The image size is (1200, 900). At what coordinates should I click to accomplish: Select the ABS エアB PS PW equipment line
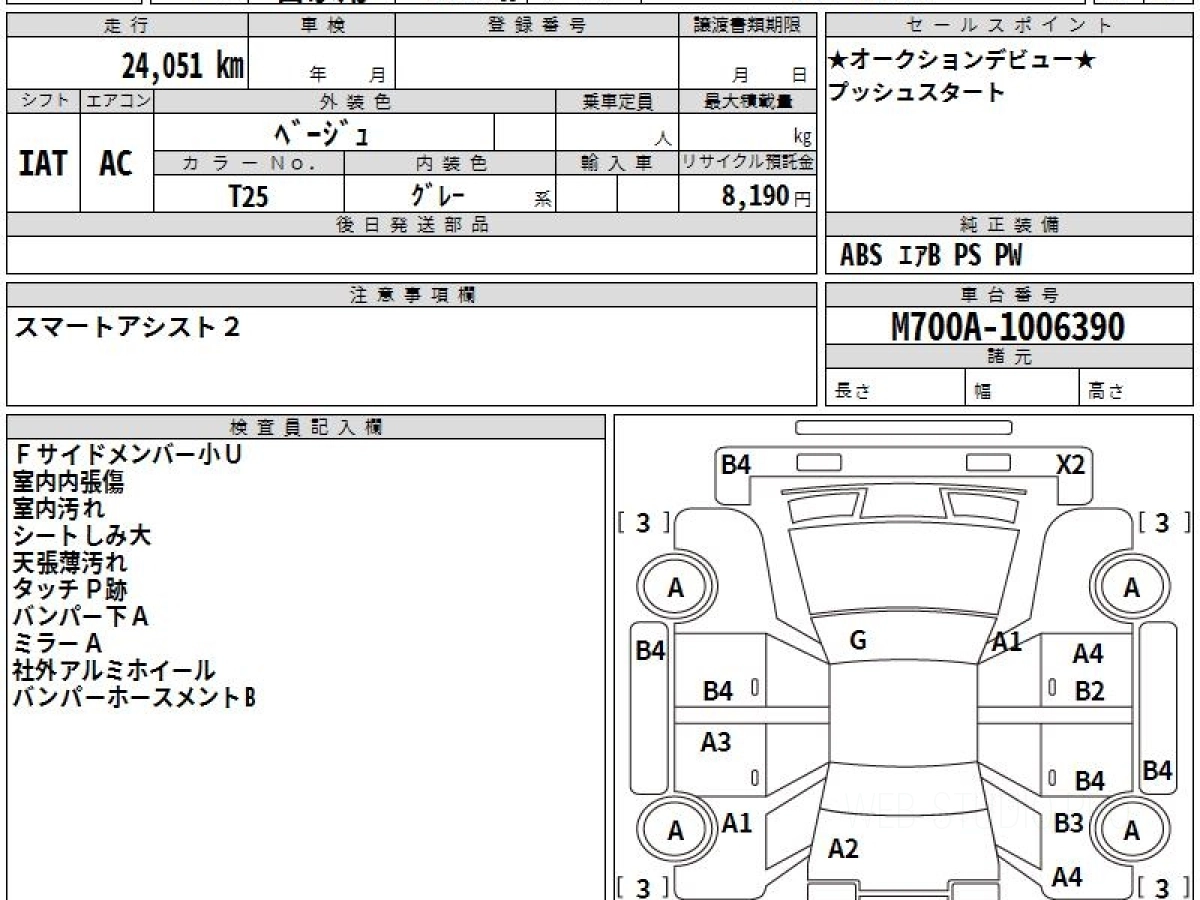pos(931,256)
